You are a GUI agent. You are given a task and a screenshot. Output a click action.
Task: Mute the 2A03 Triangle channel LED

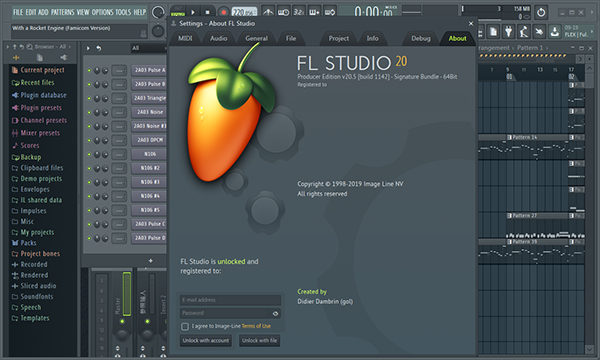pos(89,98)
